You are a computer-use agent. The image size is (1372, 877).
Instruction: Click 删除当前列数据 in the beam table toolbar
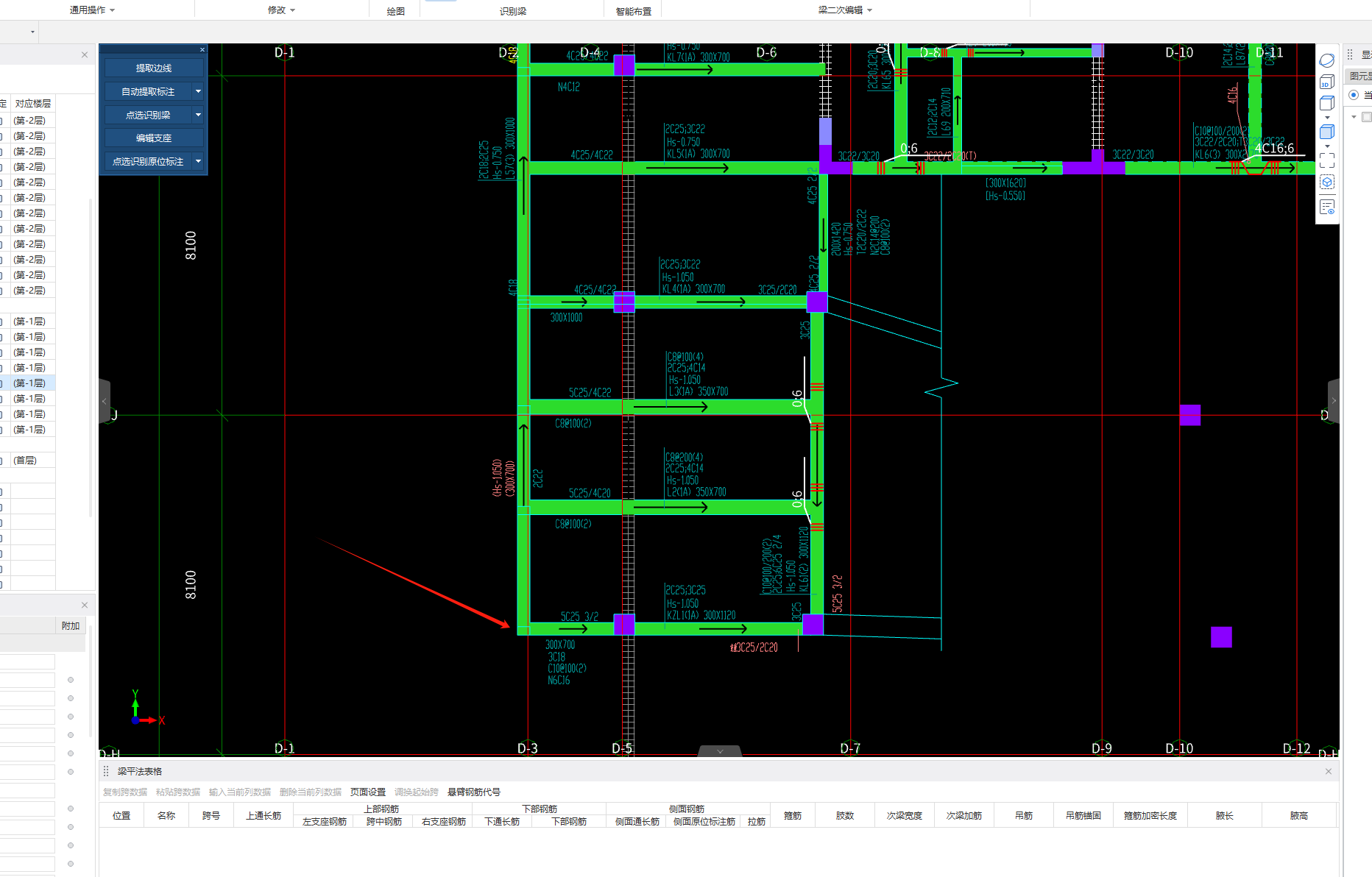(x=311, y=792)
